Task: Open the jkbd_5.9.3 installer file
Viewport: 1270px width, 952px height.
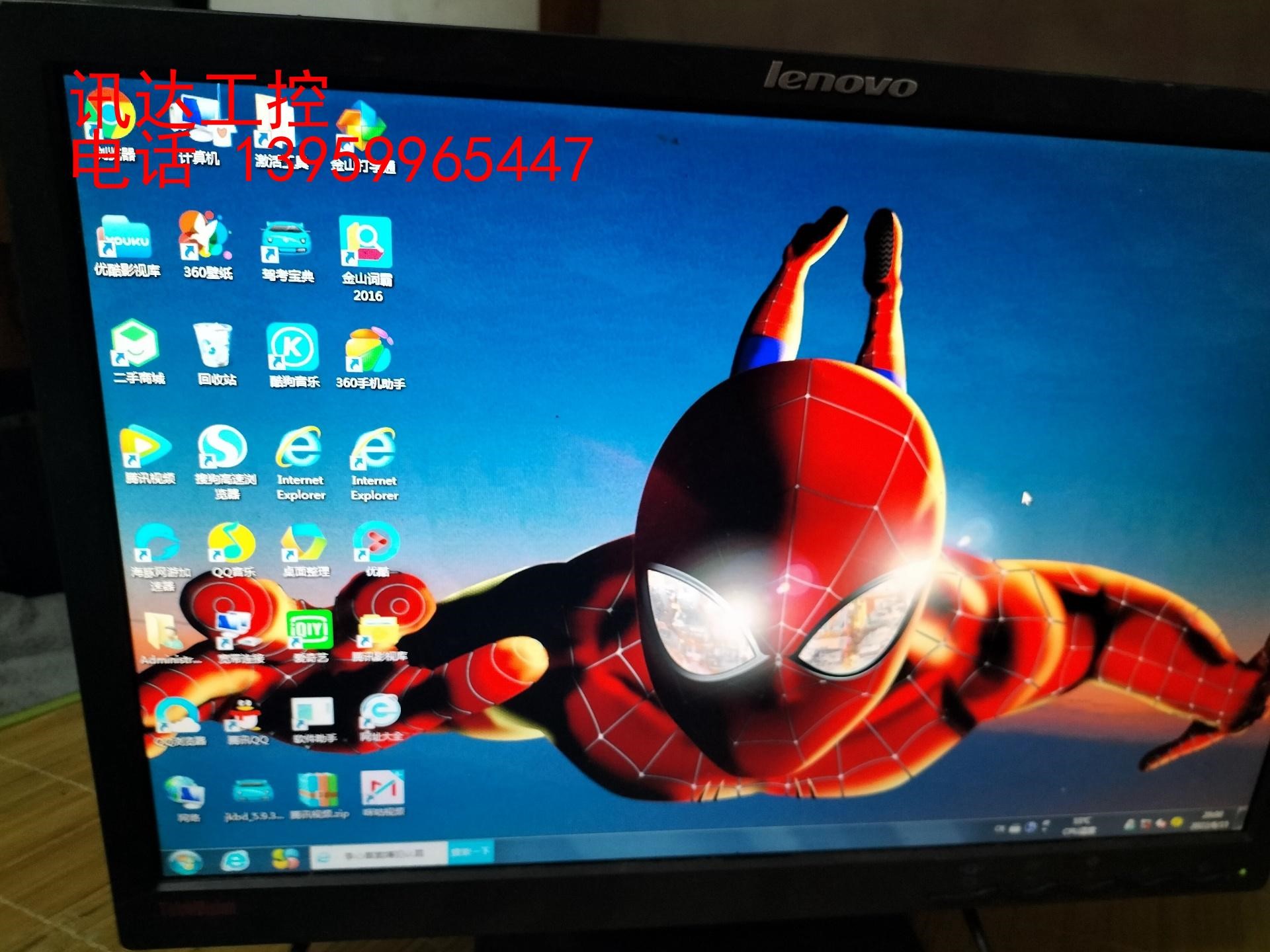Action: 253,799
